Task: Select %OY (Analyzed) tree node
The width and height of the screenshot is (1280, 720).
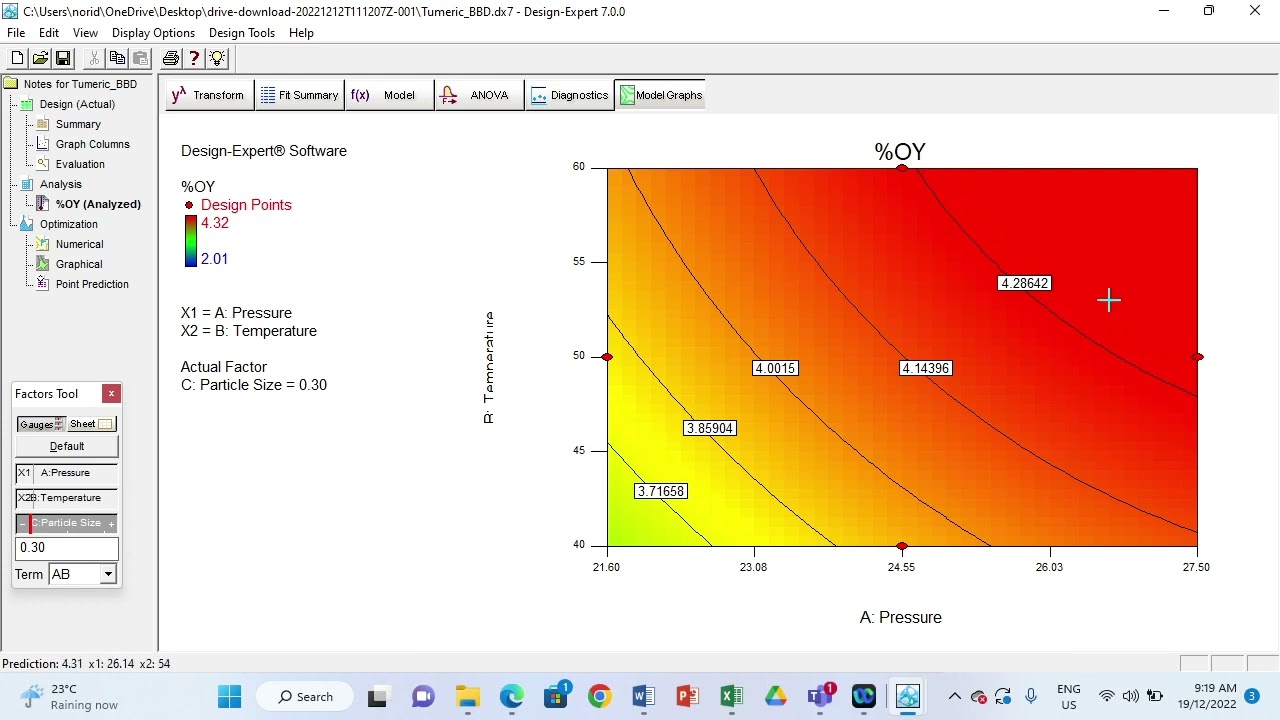Action: tap(98, 204)
